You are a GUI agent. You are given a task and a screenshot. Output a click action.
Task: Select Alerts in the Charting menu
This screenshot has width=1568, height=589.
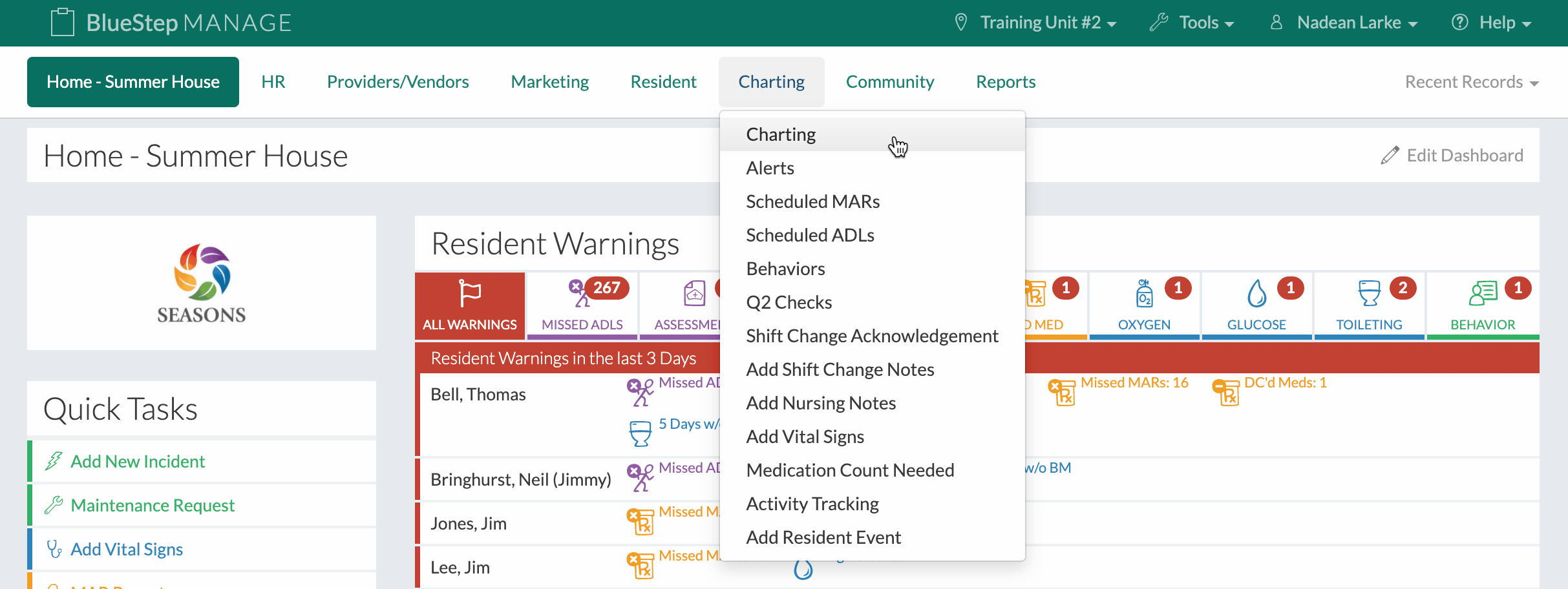point(873,168)
